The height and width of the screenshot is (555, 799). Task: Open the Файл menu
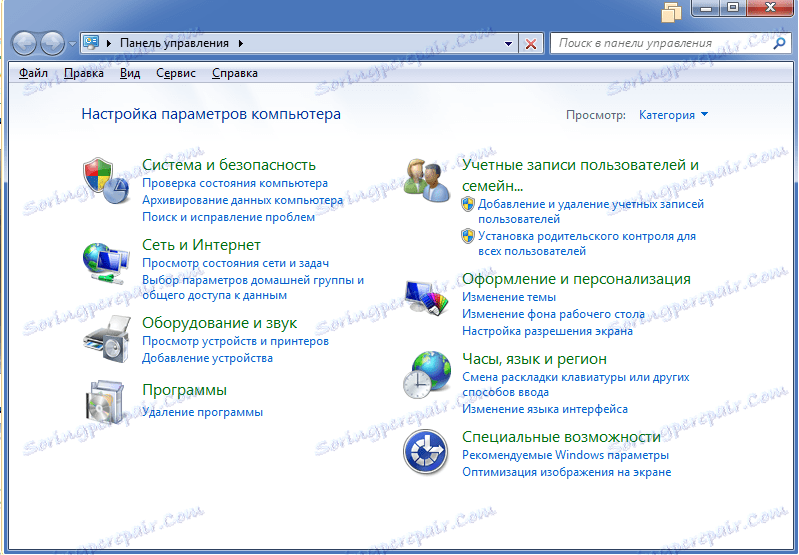pos(33,73)
